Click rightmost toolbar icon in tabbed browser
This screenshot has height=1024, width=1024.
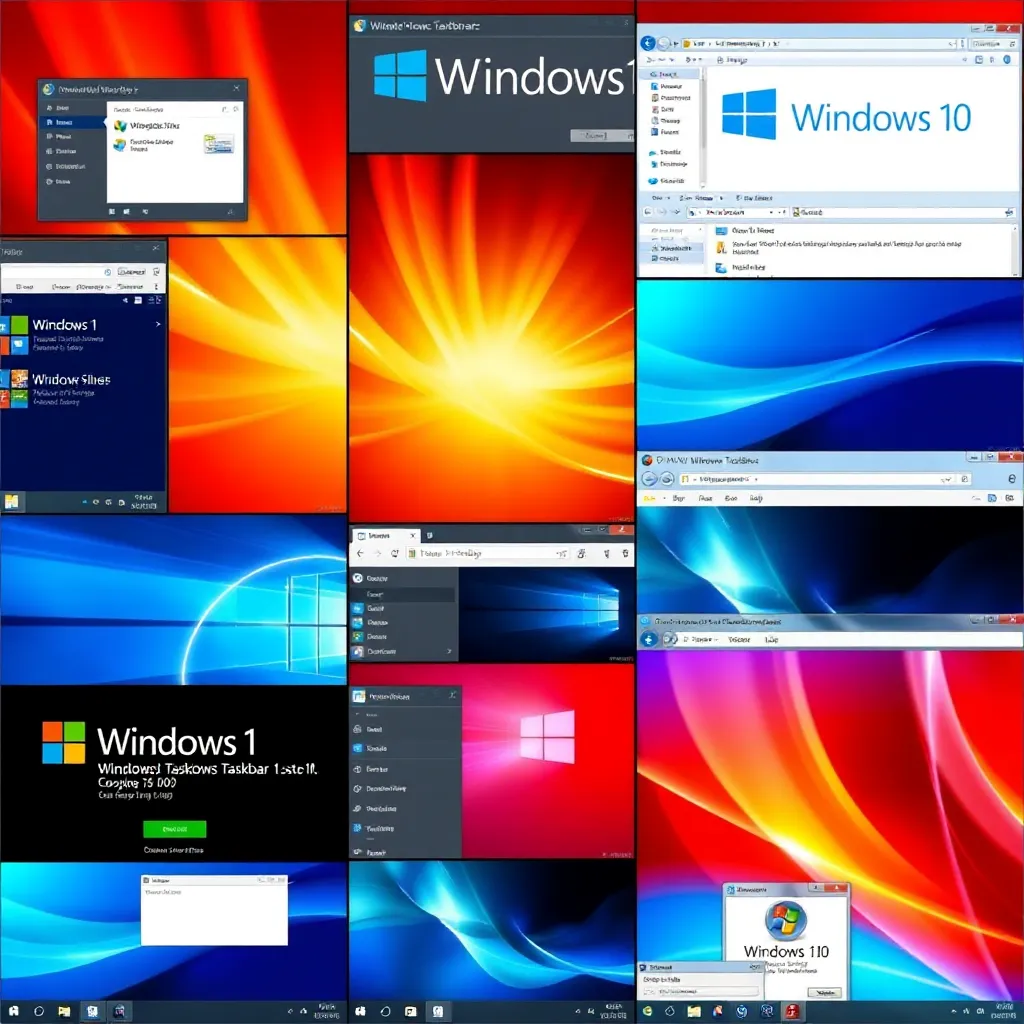point(626,553)
